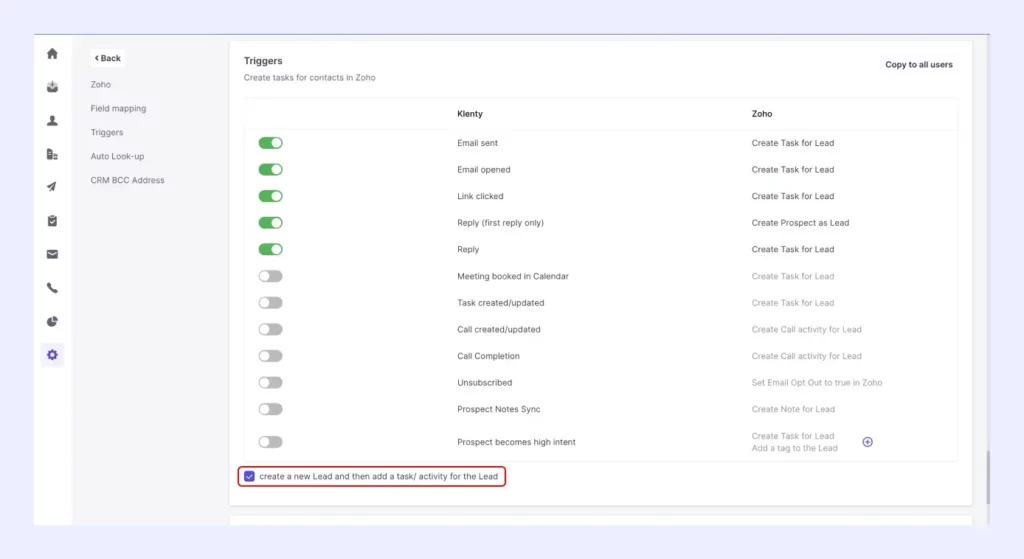The width and height of the screenshot is (1024, 559).
Task: Uncheck create a new Lead checkbox
Action: (249, 476)
